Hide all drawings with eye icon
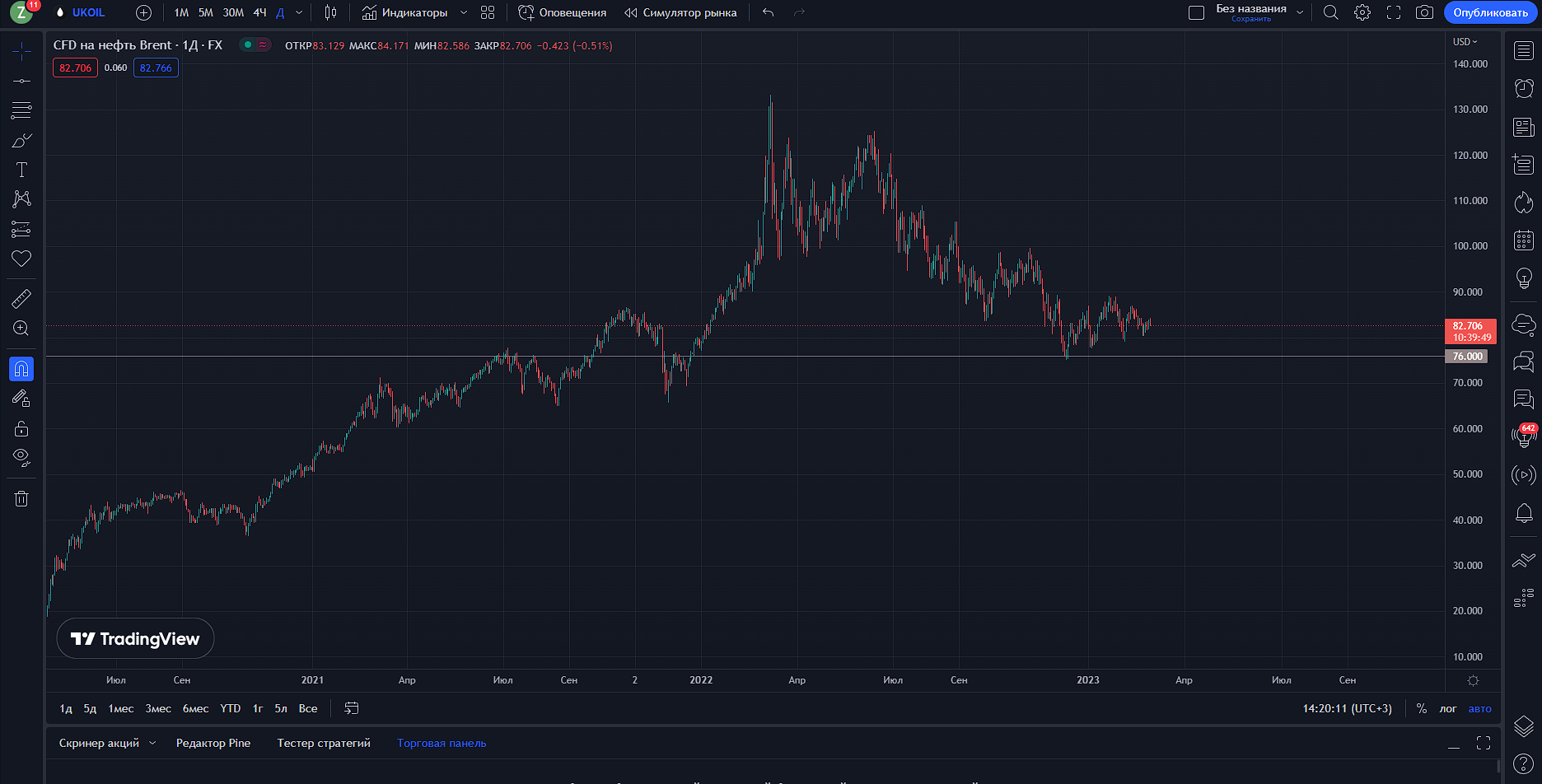 click(21, 456)
